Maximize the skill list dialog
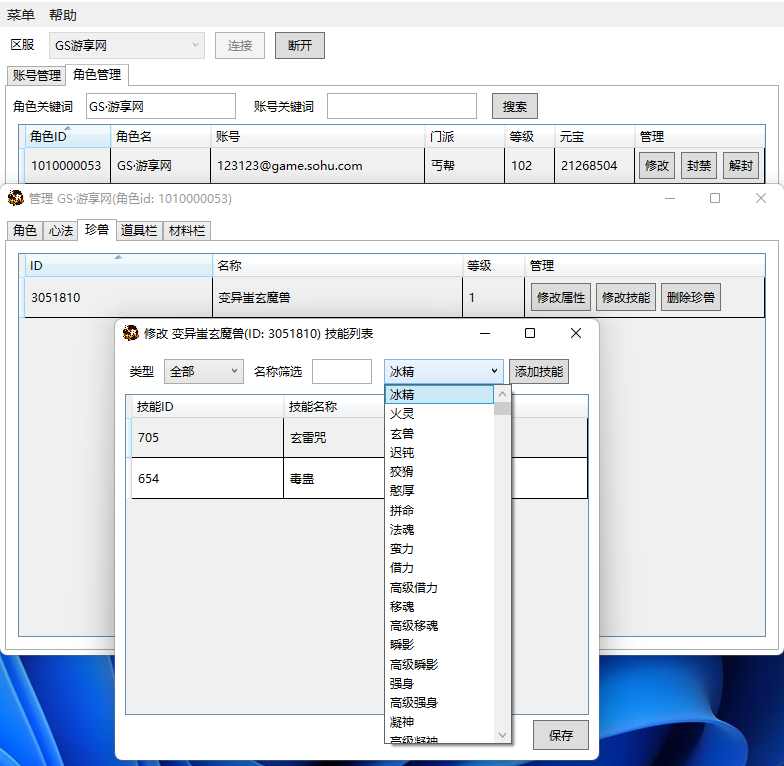The image size is (784, 766). click(x=530, y=333)
